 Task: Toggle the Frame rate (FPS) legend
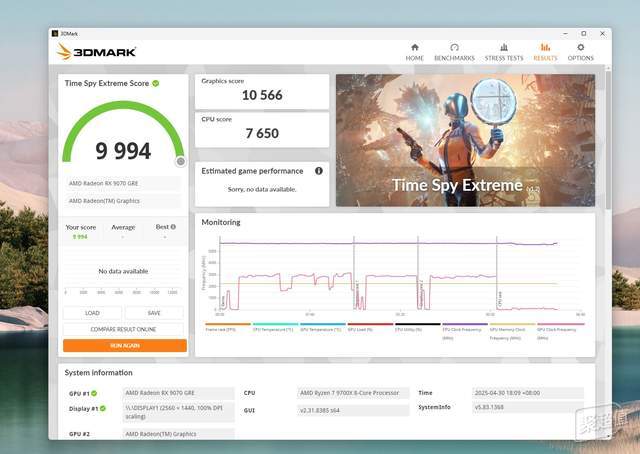pos(228,327)
